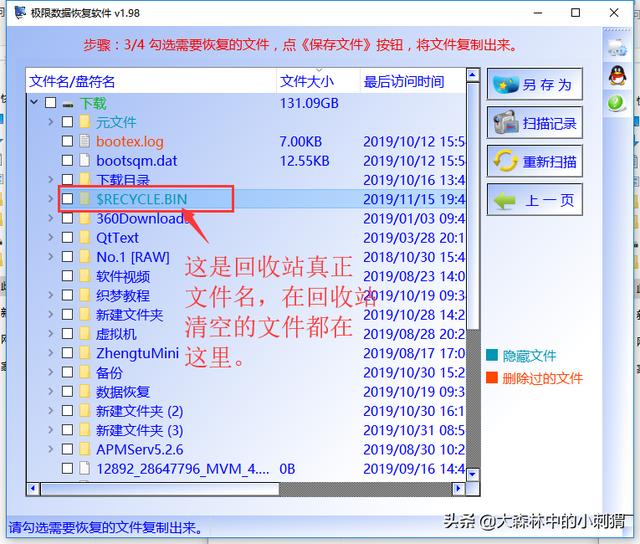Click the 备份 folder icon
Viewport: 640px width, 544px height.
tap(84, 372)
